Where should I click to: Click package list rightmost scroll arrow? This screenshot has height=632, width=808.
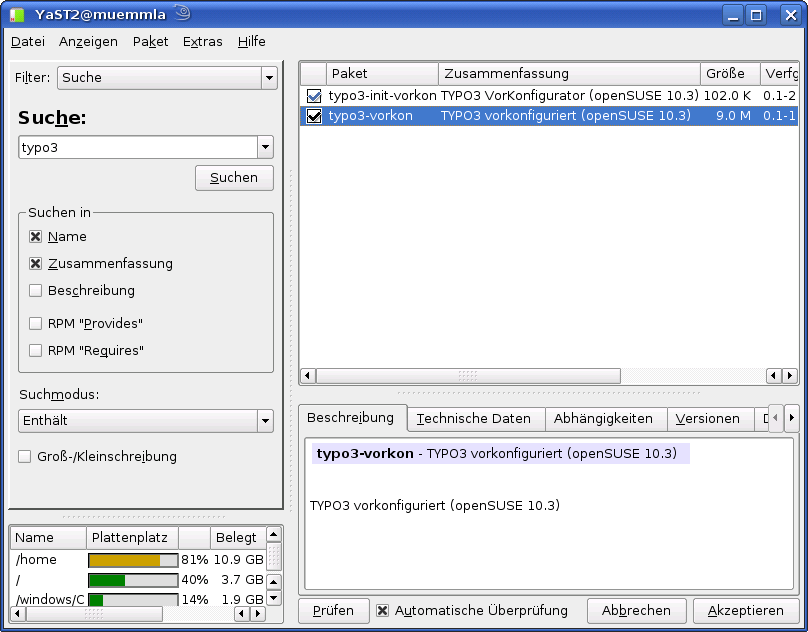point(790,375)
